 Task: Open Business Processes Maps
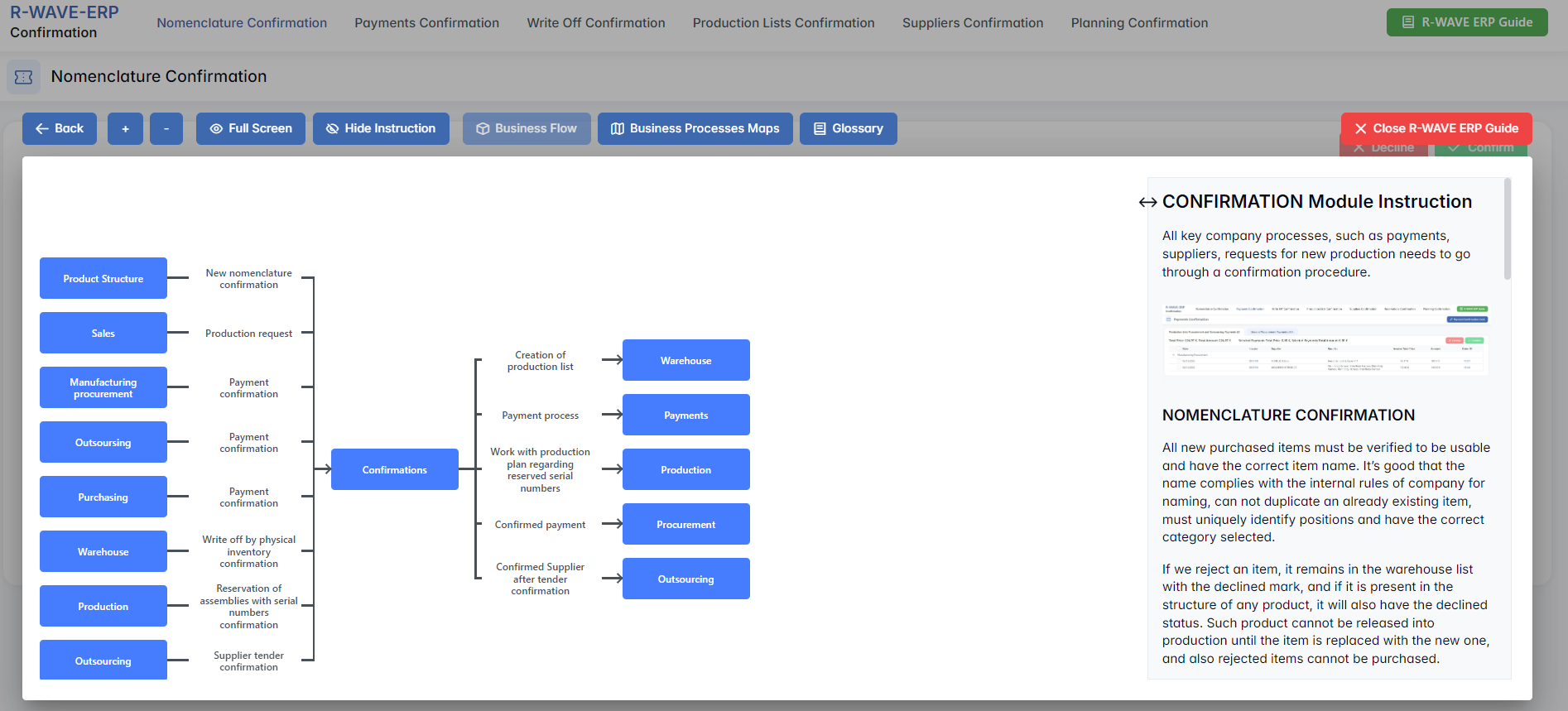(x=695, y=129)
